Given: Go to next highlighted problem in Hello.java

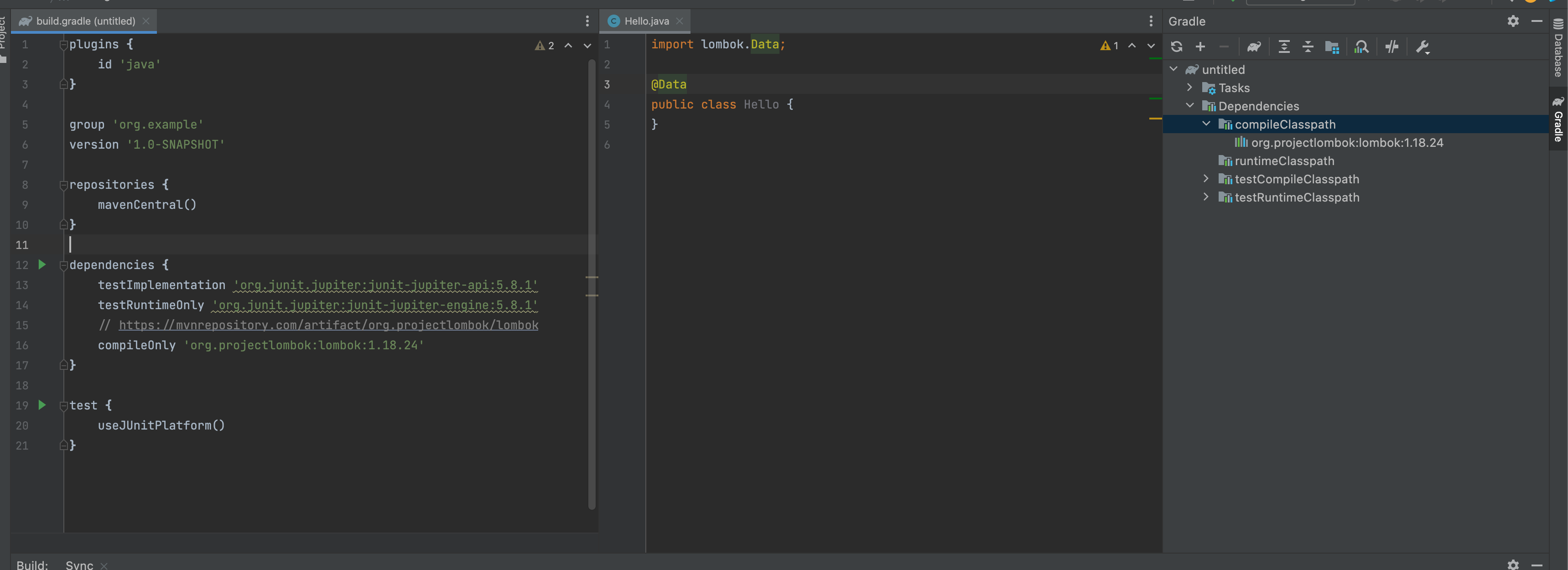Looking at the screenshot, I should (x=1150, y=46).
